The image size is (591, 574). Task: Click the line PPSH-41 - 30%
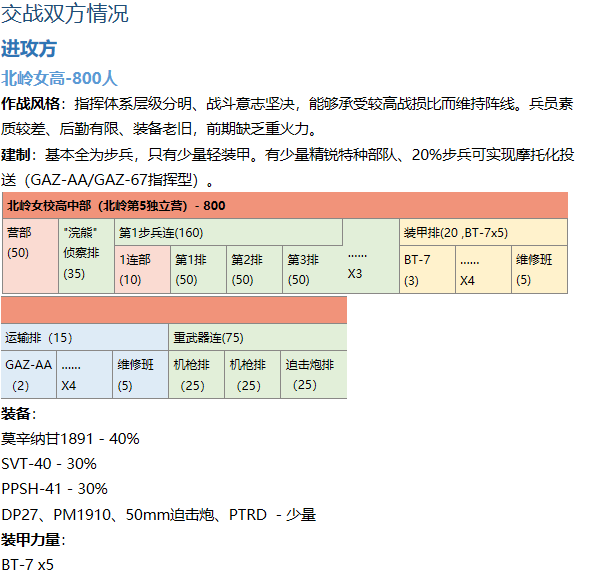(55, 489)
